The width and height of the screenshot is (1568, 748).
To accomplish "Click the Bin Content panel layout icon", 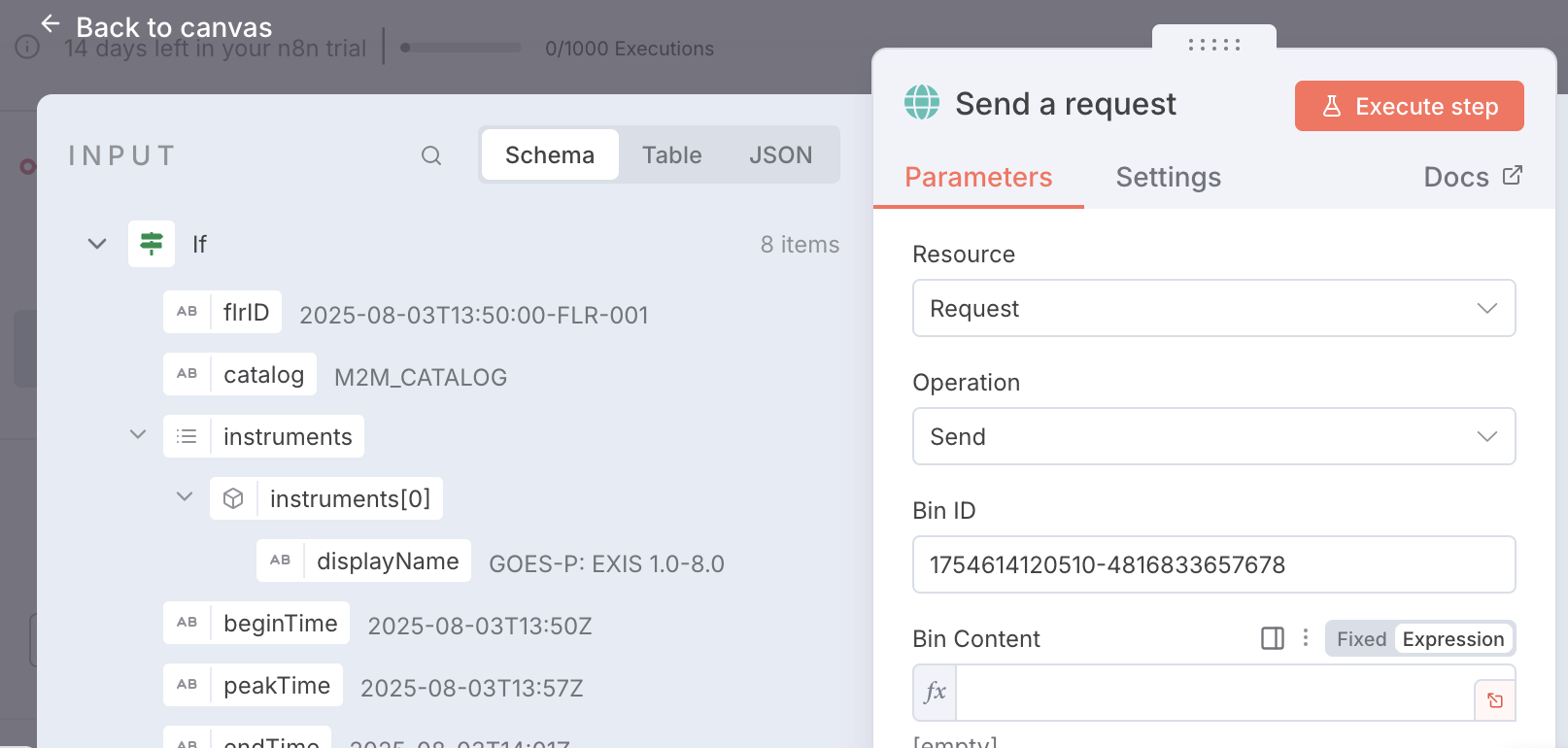I will point(1273,638).
